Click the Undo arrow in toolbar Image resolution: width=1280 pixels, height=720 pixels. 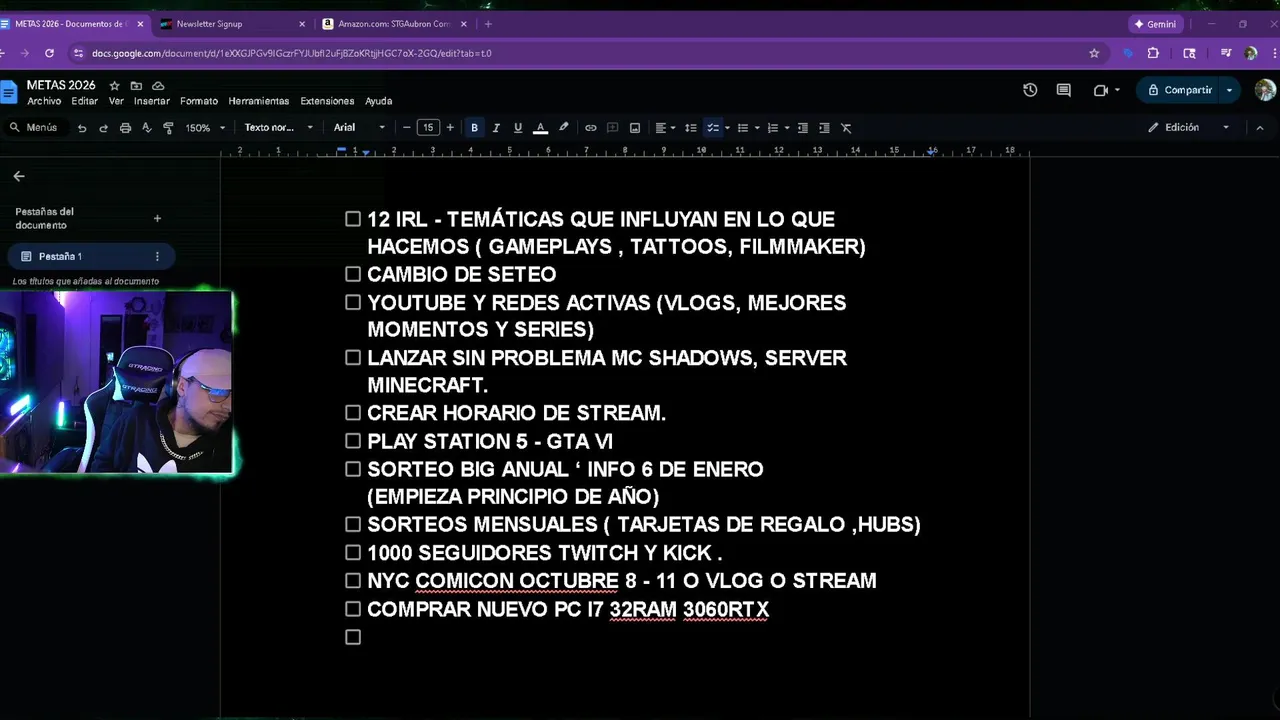click(82, 128)
